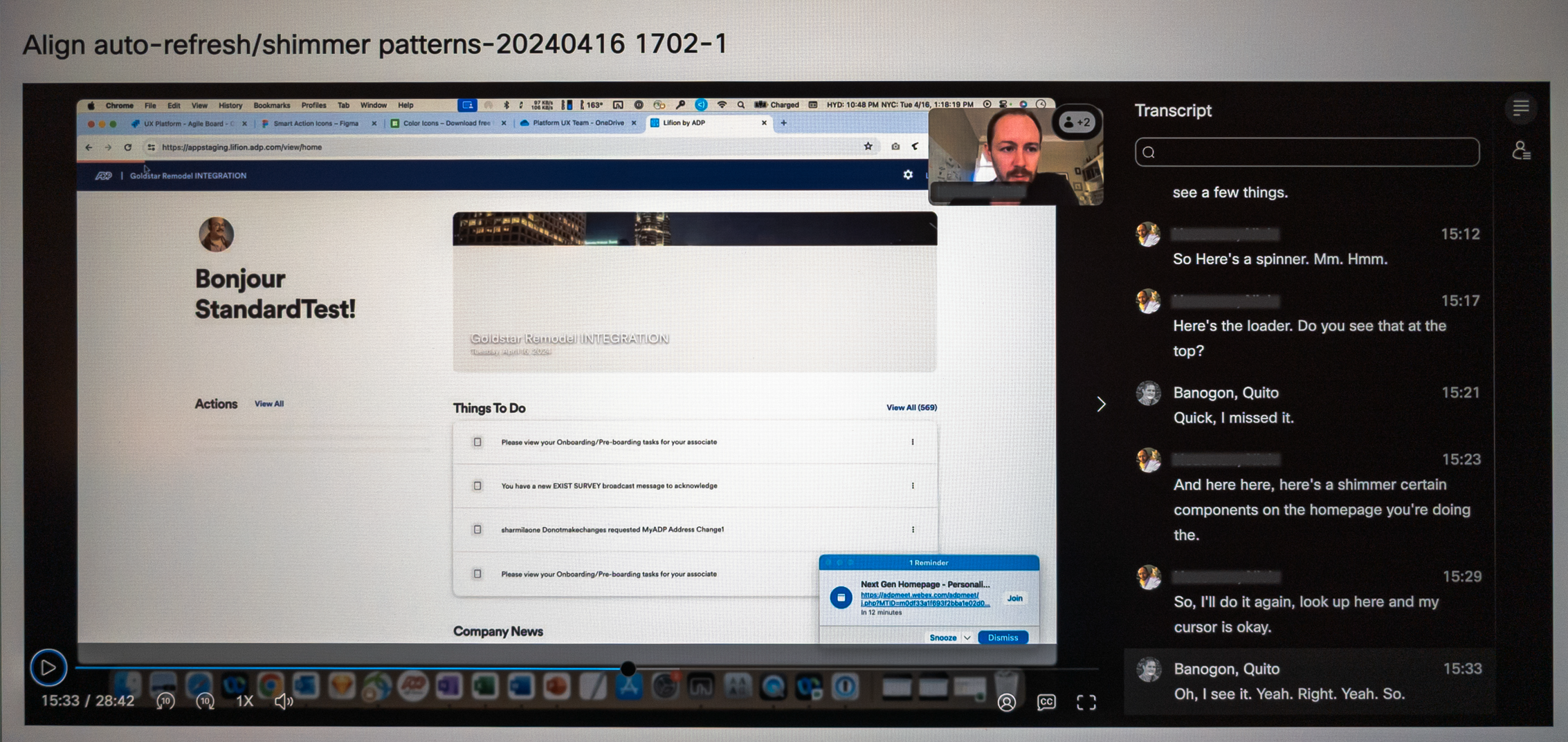This screenshot has width=1568, height=742.
Task: Click the Bluetooth icon in the menu bar
Action: click(x=507, y=105)
